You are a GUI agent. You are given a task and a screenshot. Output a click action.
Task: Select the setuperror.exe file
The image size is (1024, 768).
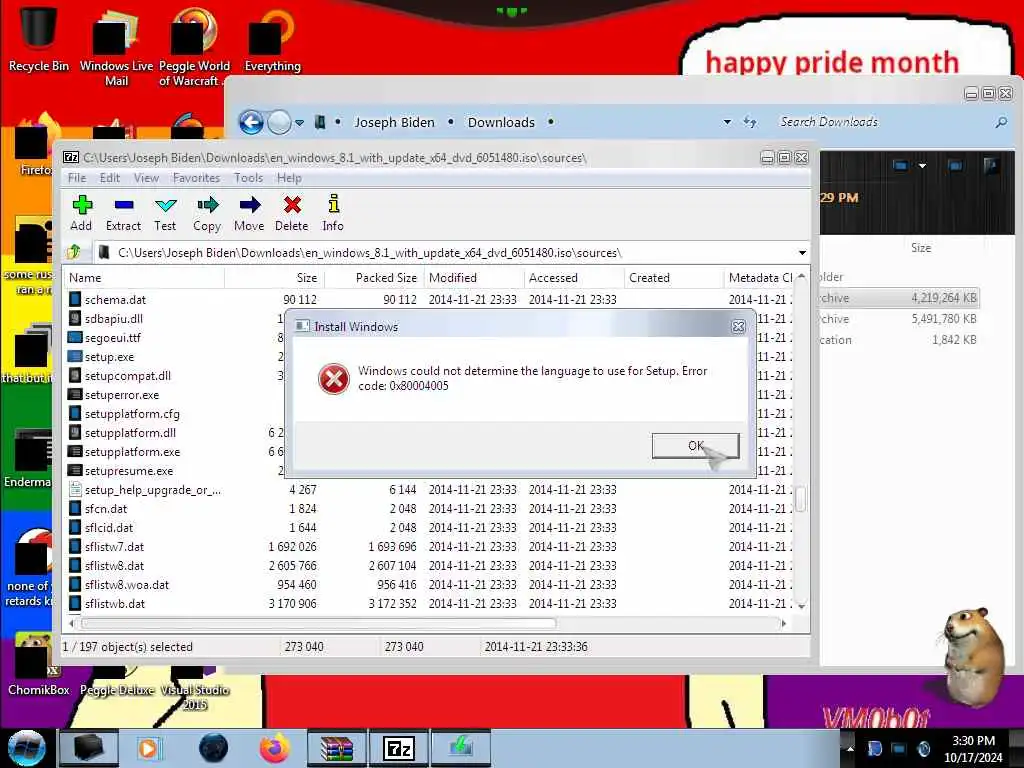121,394
